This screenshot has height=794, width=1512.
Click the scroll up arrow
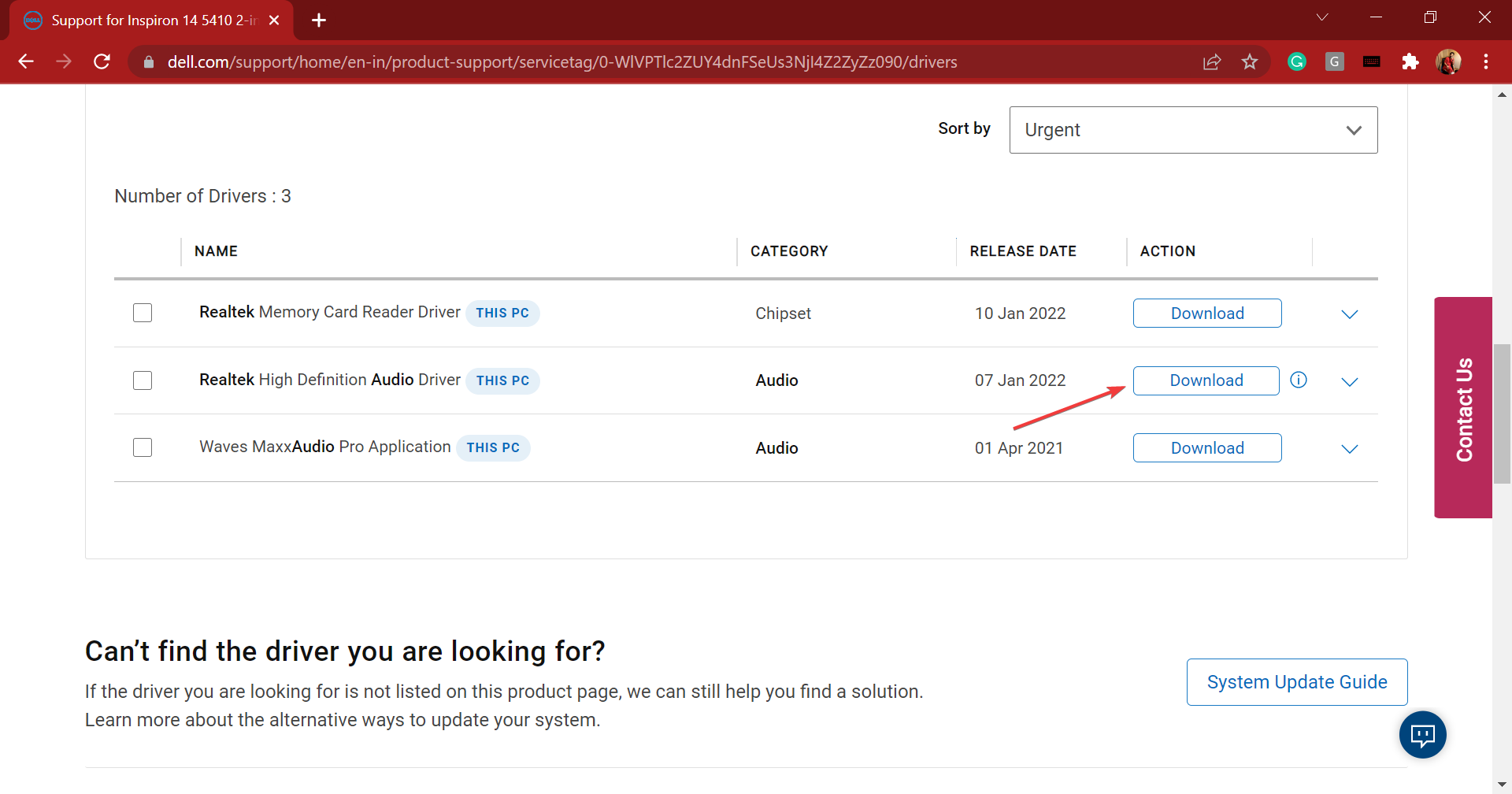pos(1502,95)
